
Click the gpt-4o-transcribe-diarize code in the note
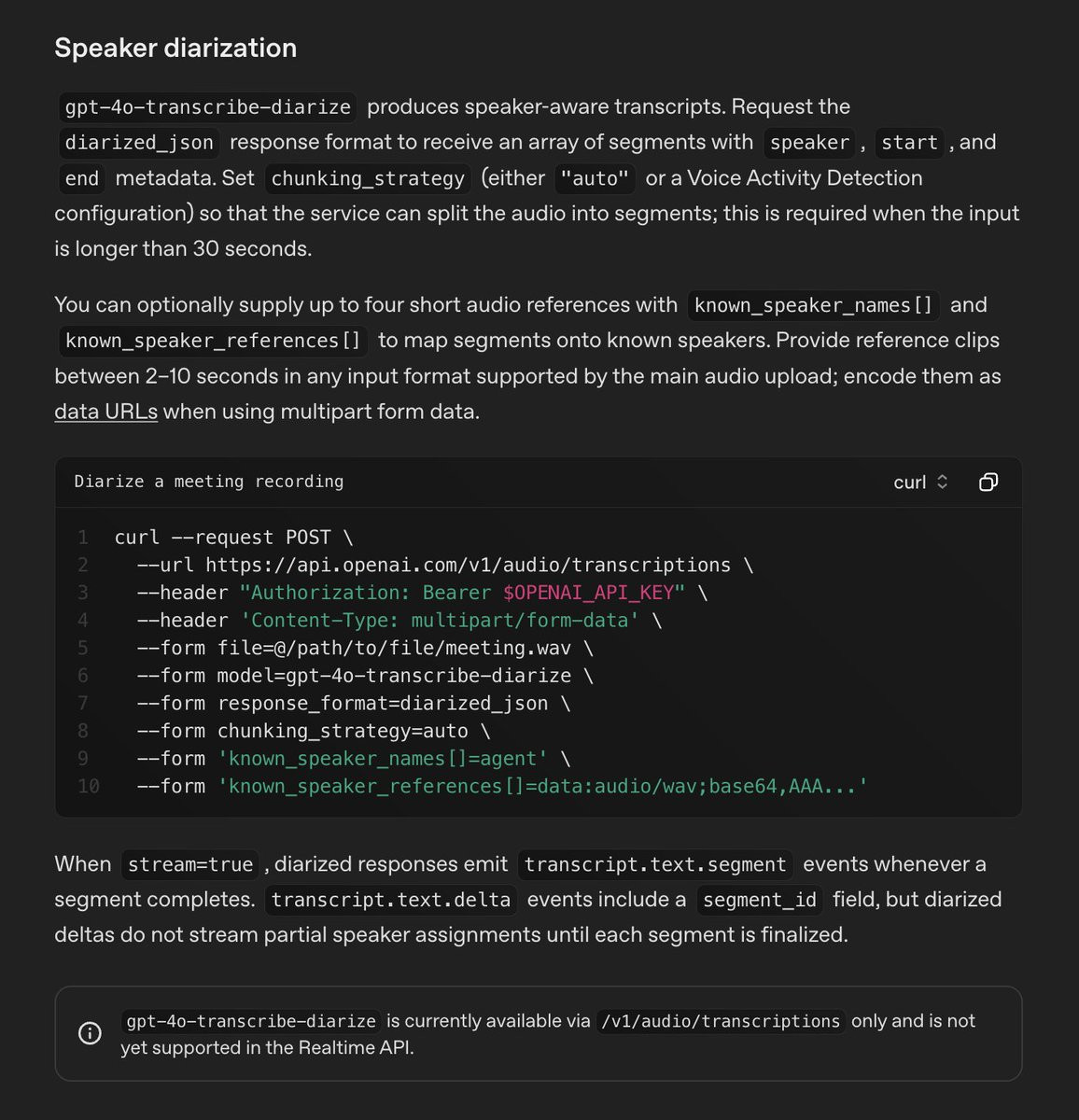click(251, 1021)
